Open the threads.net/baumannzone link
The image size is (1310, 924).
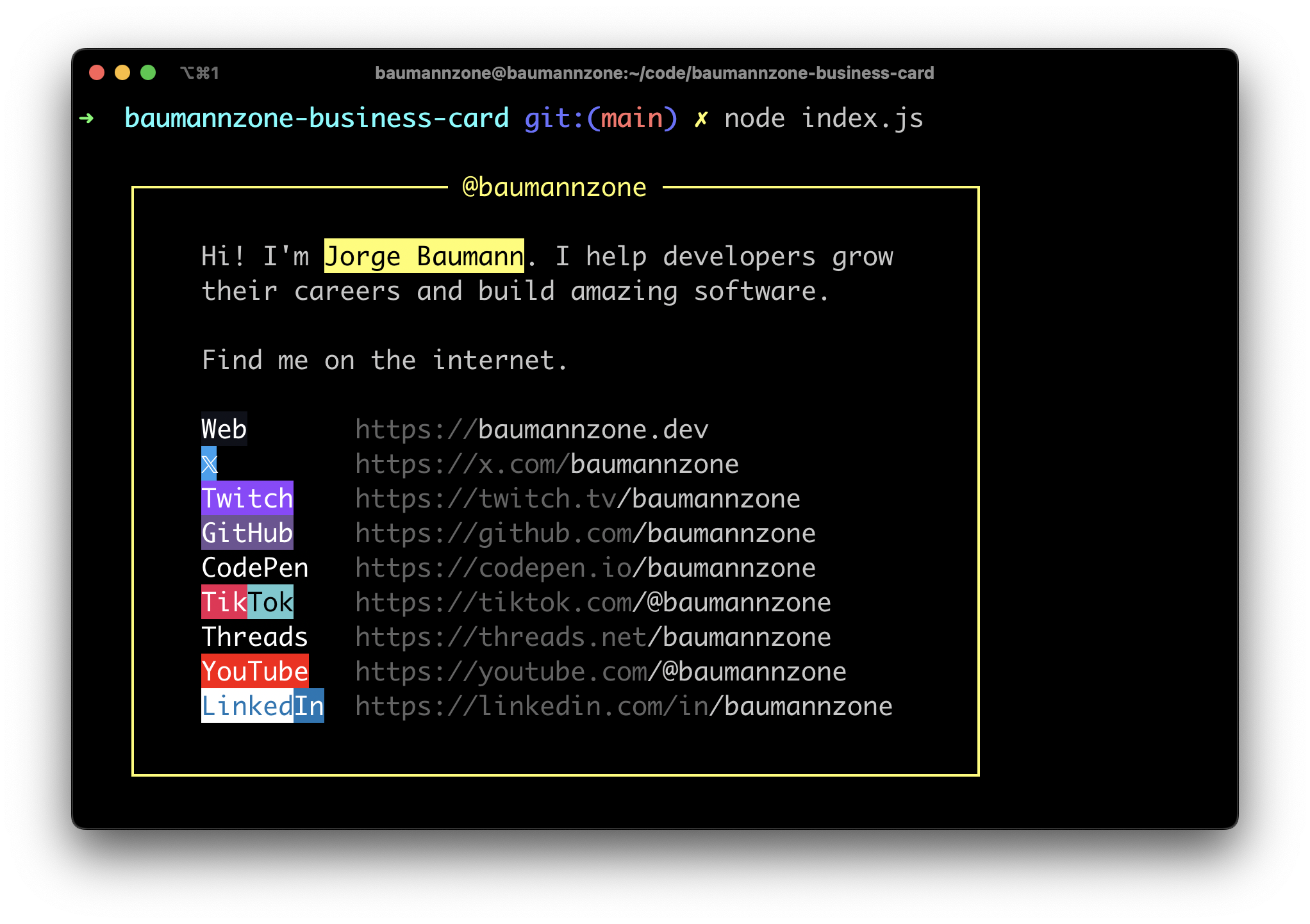coord(593,637)
